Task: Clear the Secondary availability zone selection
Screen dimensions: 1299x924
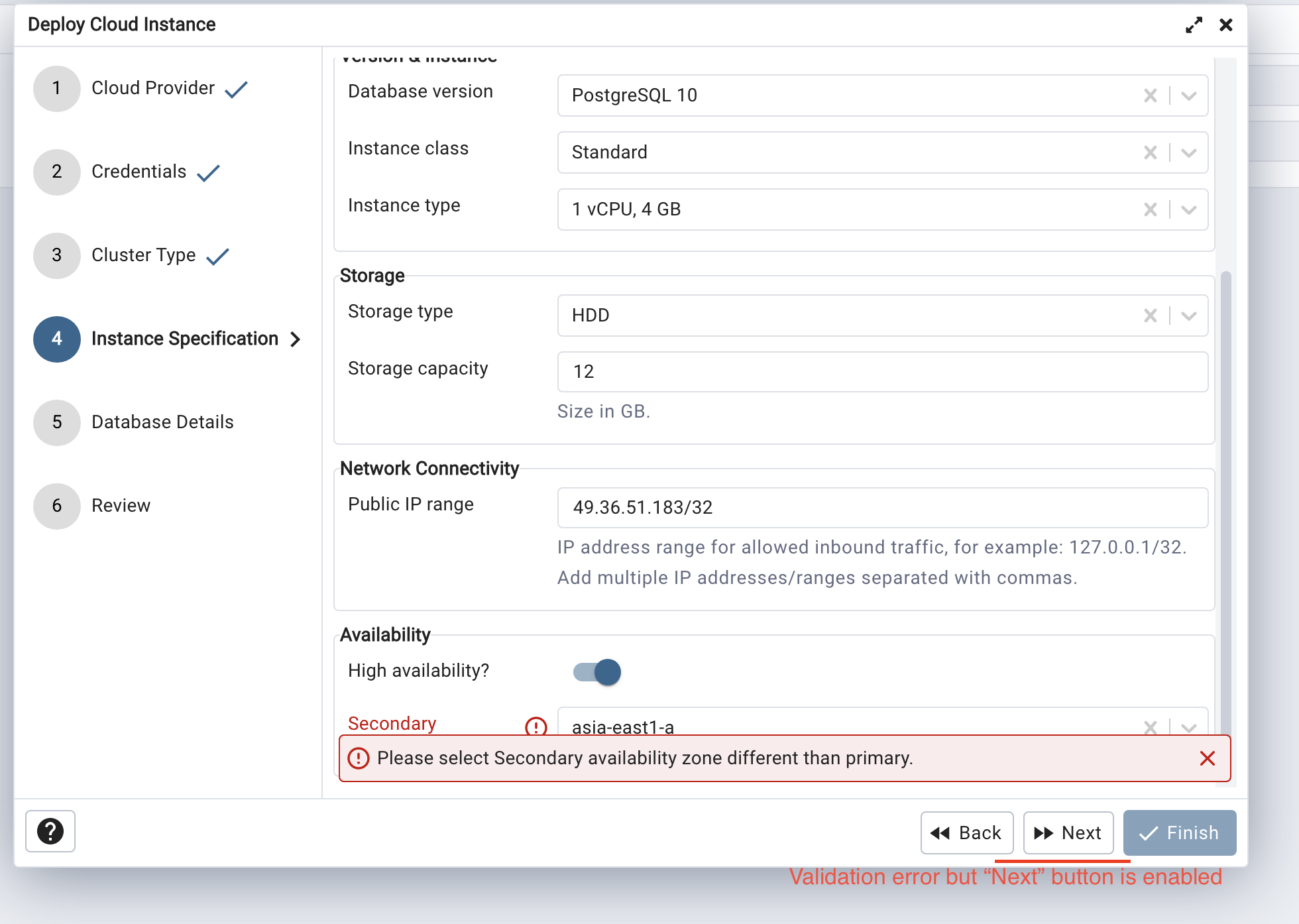Action: (1150, 726)
